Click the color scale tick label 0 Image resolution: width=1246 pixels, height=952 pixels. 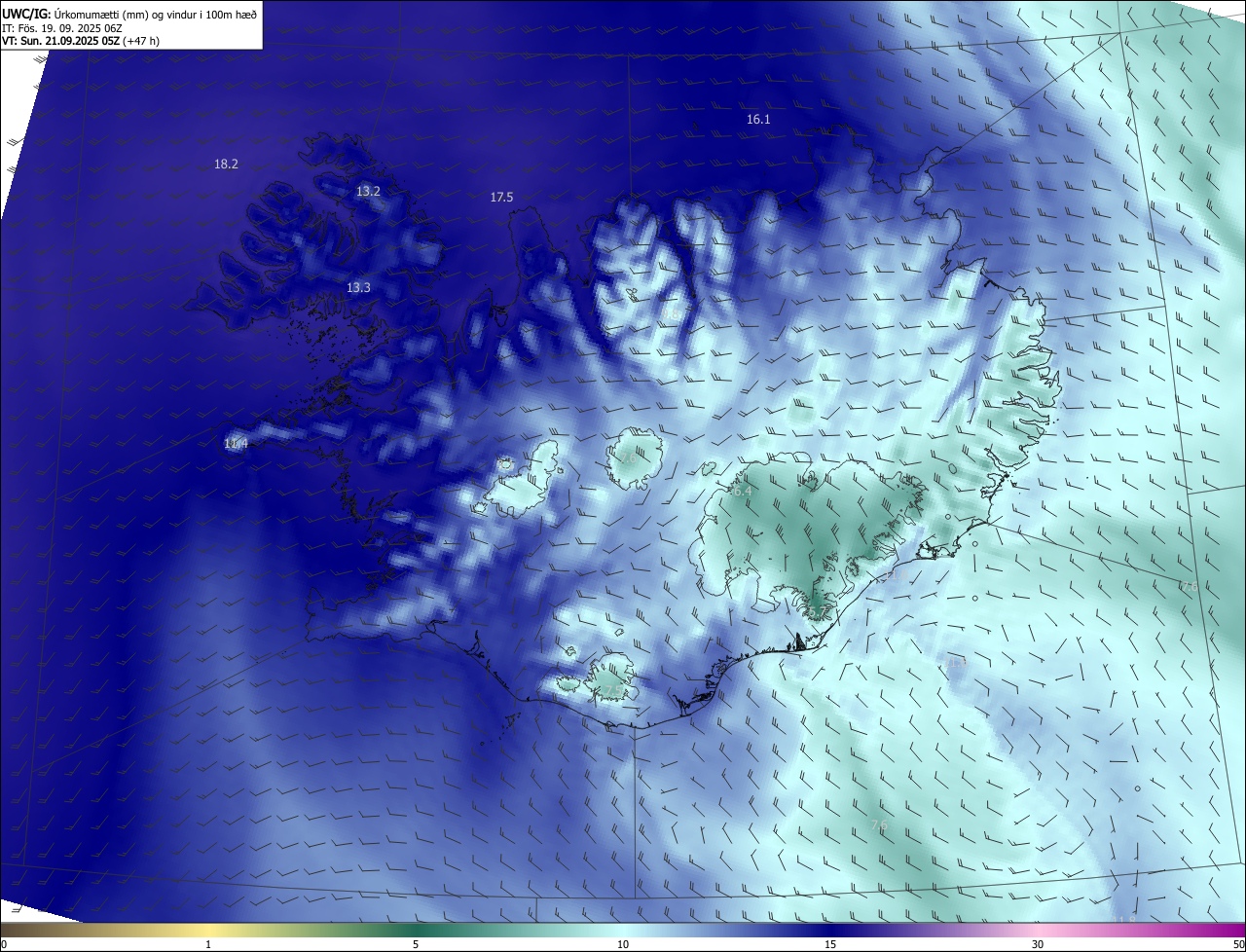tap(4, 945)
